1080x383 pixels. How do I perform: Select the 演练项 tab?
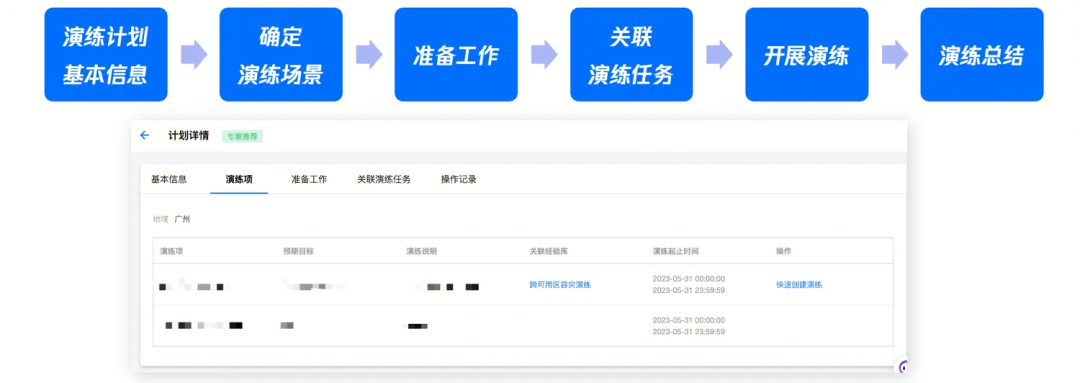[x=239, y=180]
